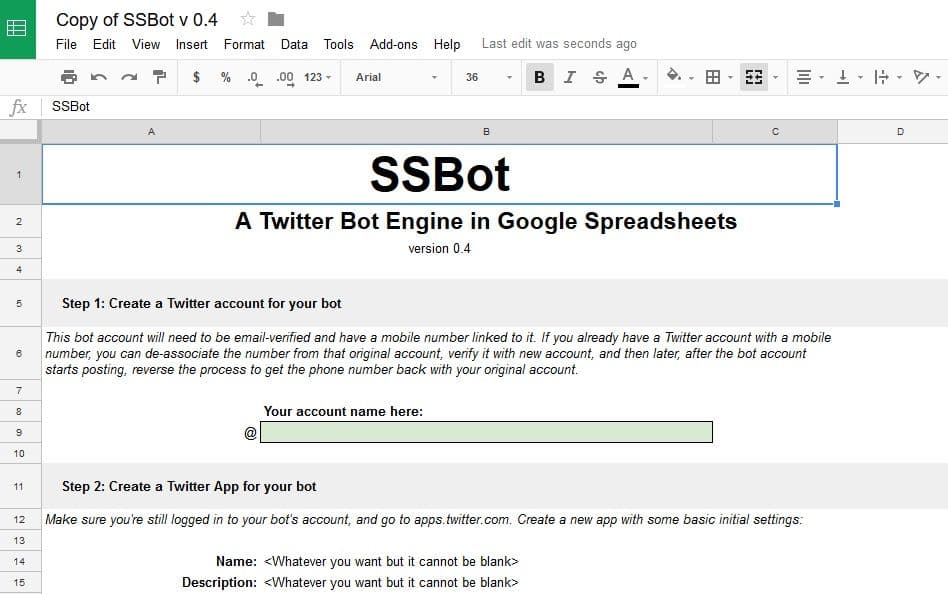The height and width of the screenshot is (594, 948).
Task: Open text rotation options
Action: tap(921, 77)
